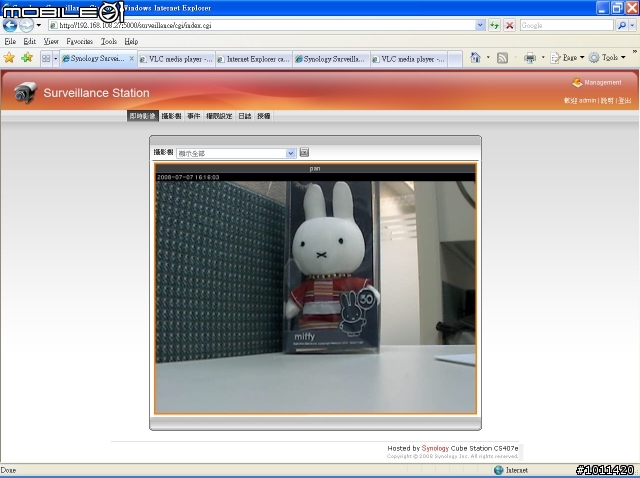
Task: Open the Edit menu
Action: (29, 41)
